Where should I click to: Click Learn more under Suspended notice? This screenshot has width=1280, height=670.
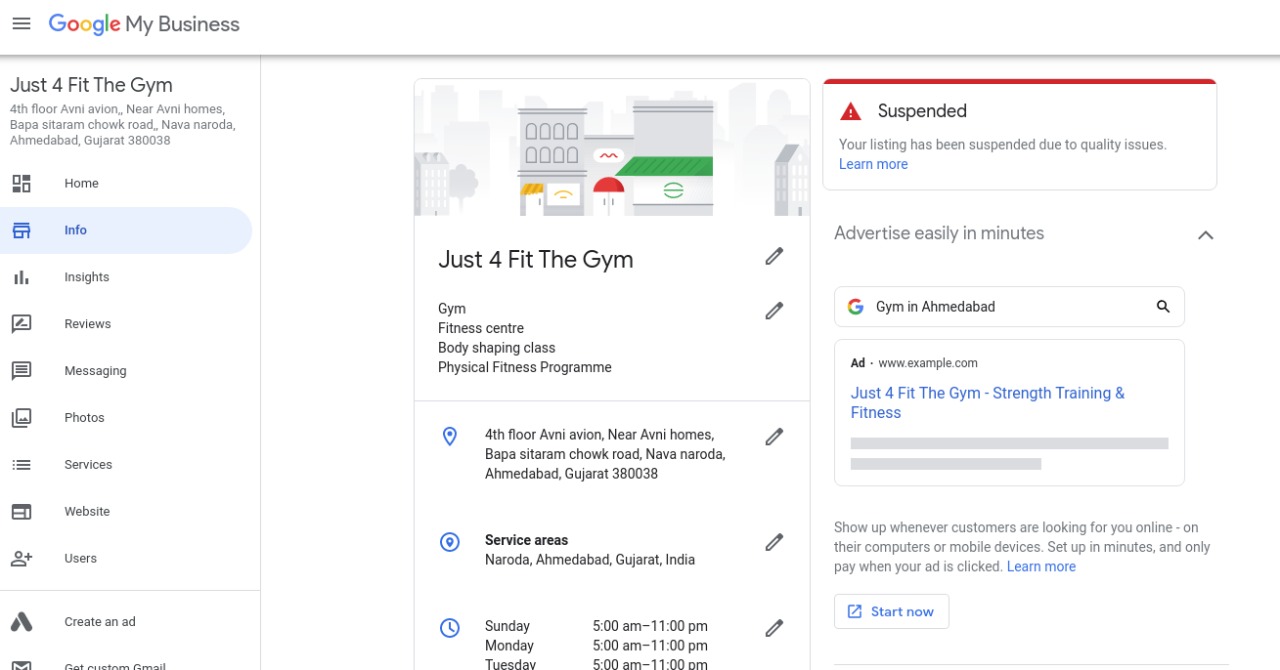(x=873, y=164)
